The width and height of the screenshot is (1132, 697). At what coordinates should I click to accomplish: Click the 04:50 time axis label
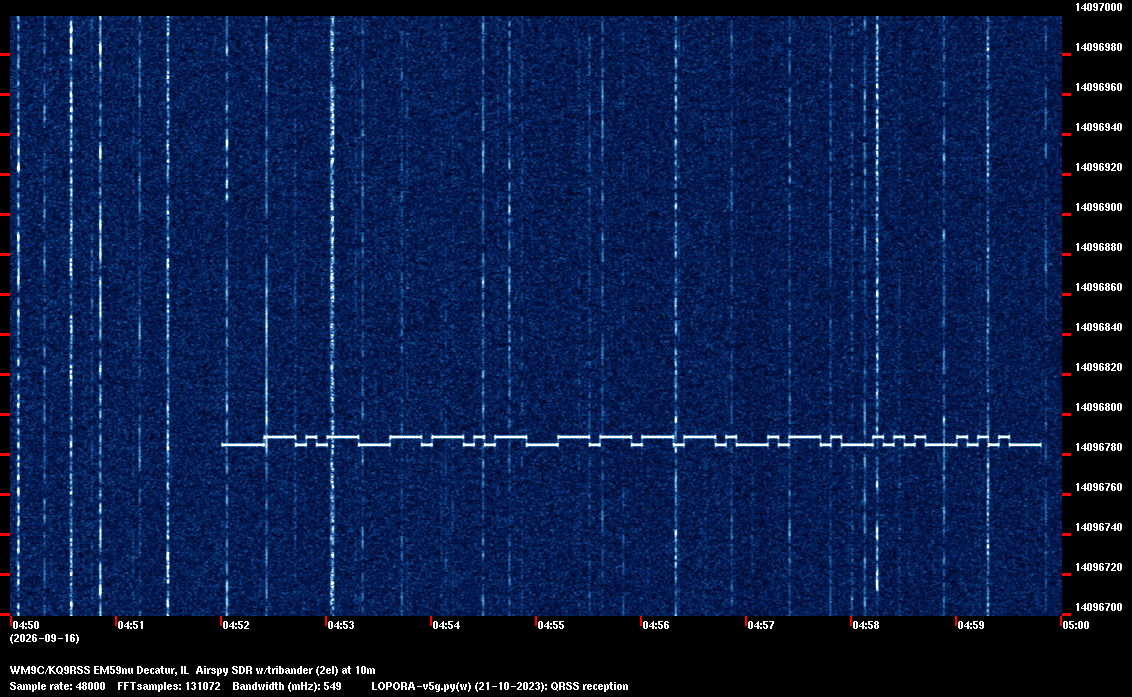pyautogui.click(x=26, y=625)
